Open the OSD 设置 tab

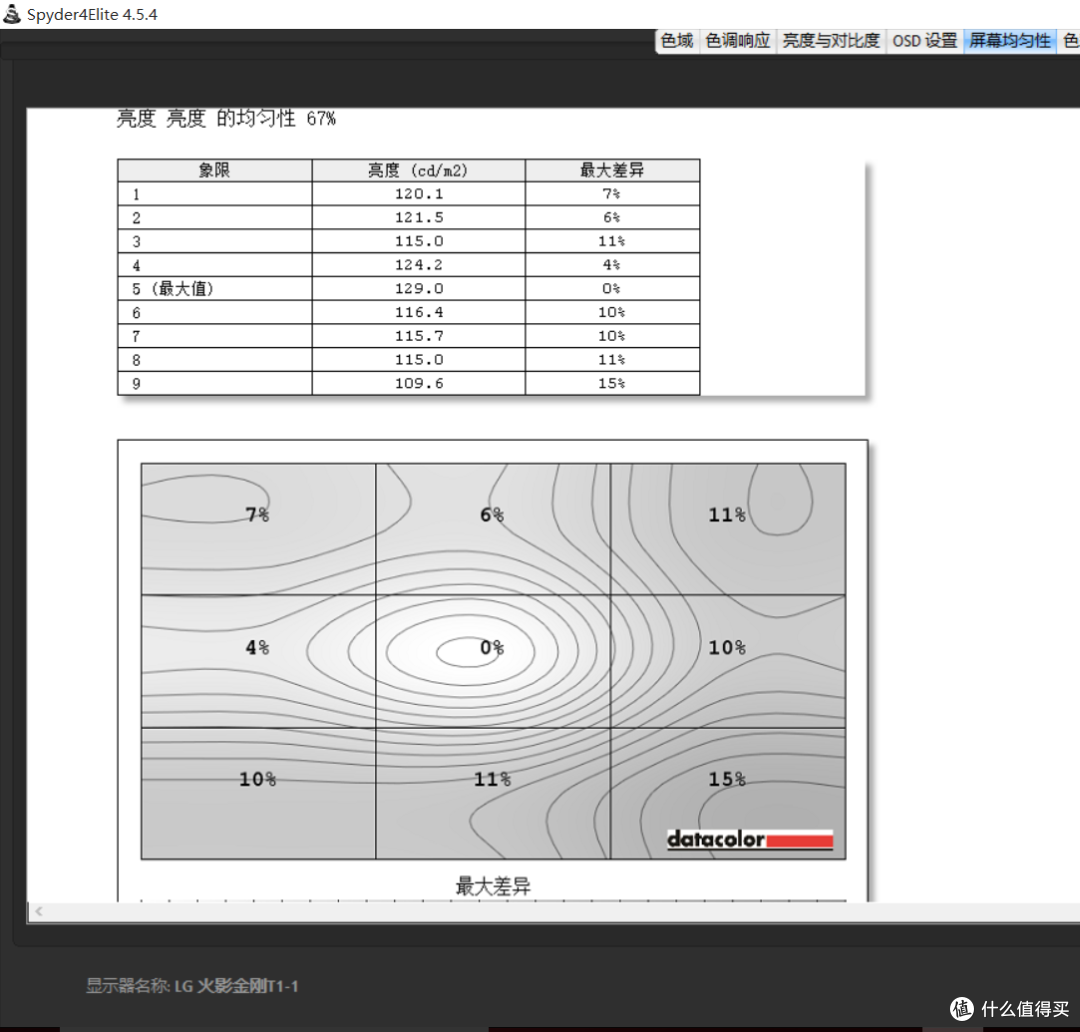924,41
